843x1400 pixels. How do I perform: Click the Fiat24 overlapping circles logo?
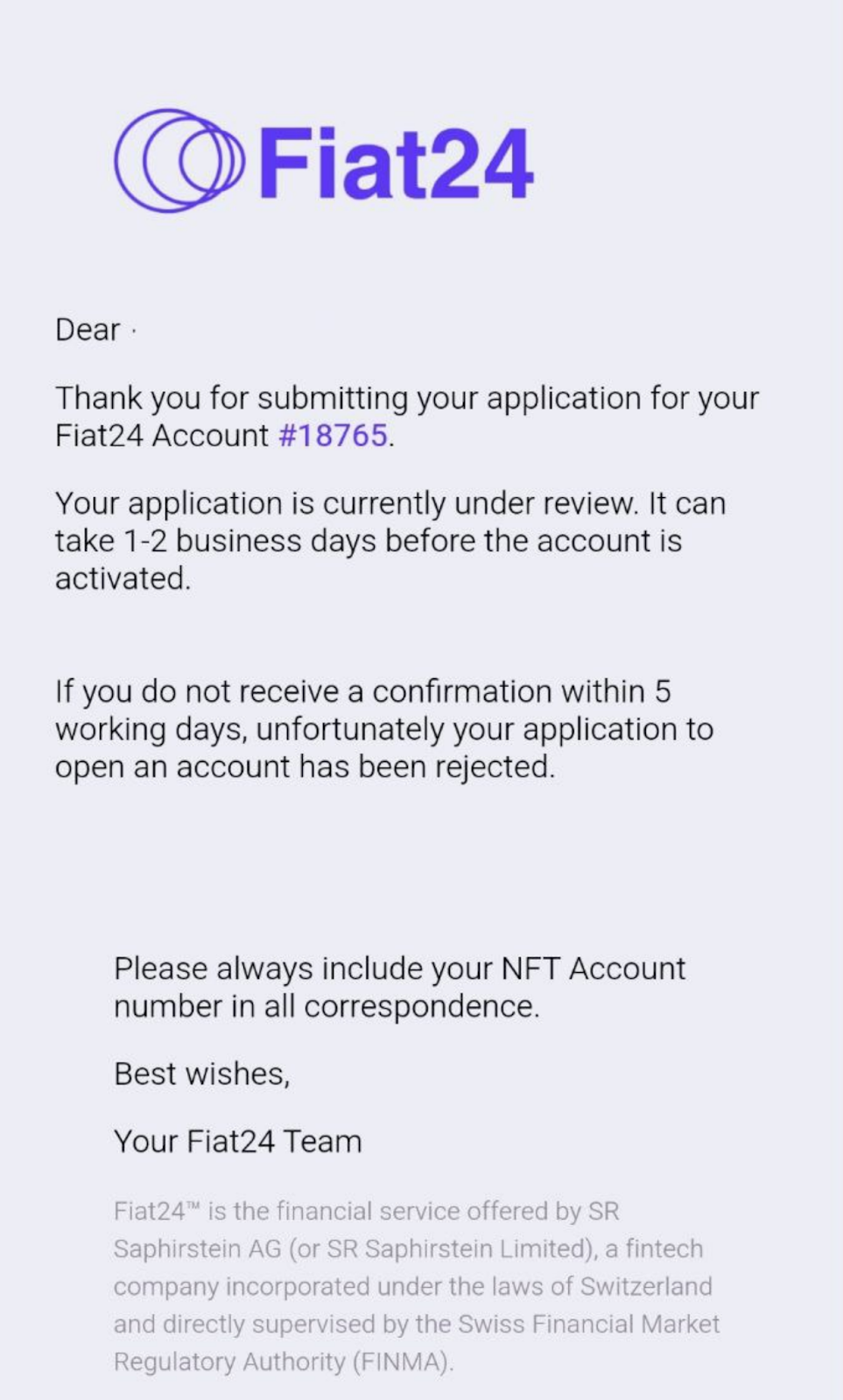coord(179,161)
